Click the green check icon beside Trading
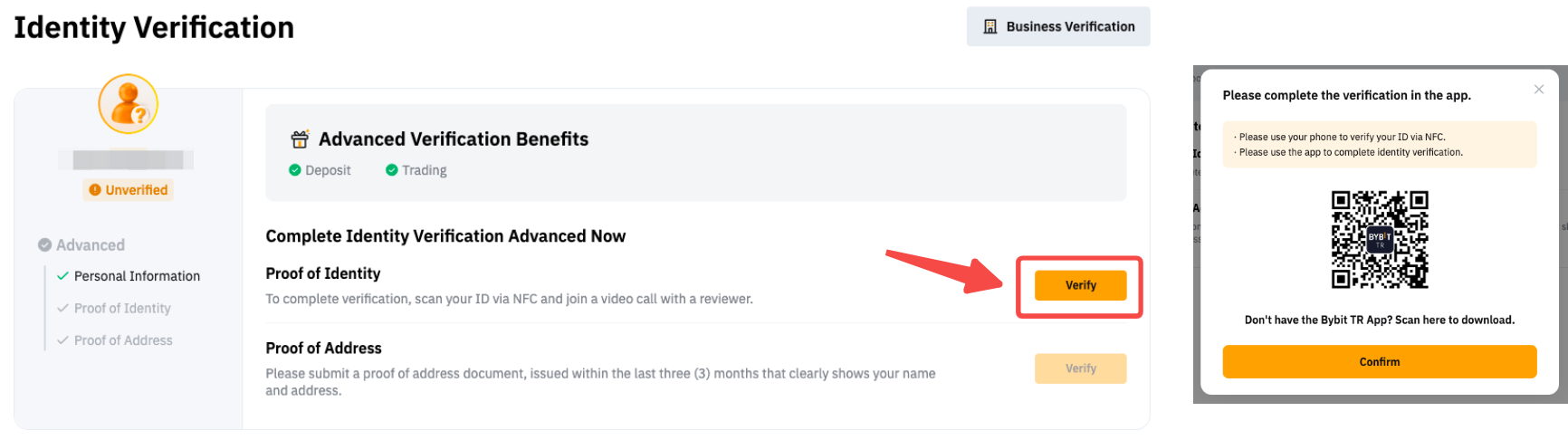 tap(392, 170)
